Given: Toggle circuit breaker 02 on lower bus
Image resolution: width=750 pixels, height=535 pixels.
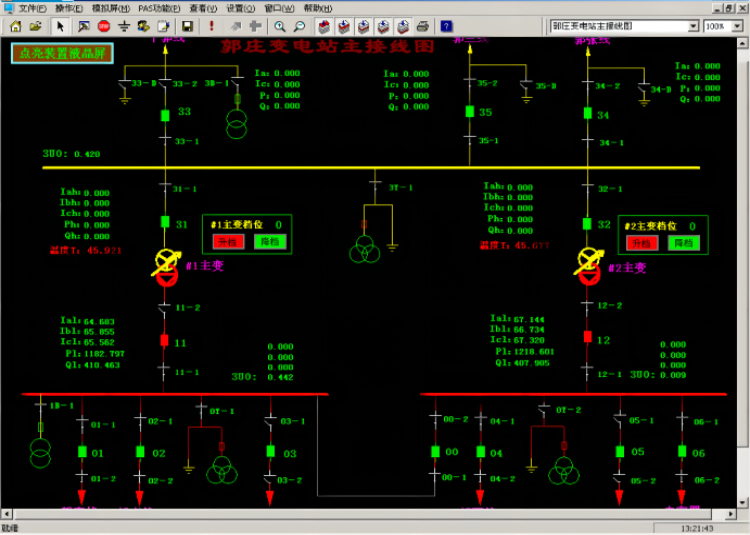Looking at the screenshot, I should tap(138, 452).
